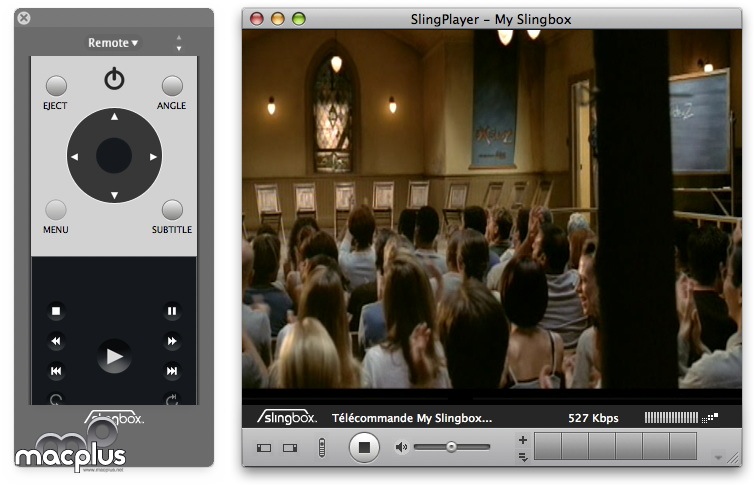Click the third empty favorite channel slot
756x487 pixels.
(602, 446)
